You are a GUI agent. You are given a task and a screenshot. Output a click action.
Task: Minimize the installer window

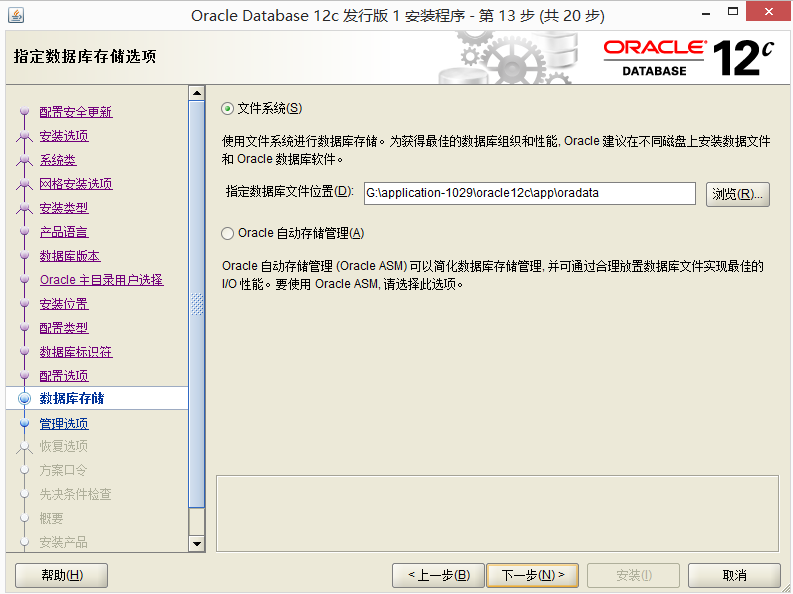(706, 12)
